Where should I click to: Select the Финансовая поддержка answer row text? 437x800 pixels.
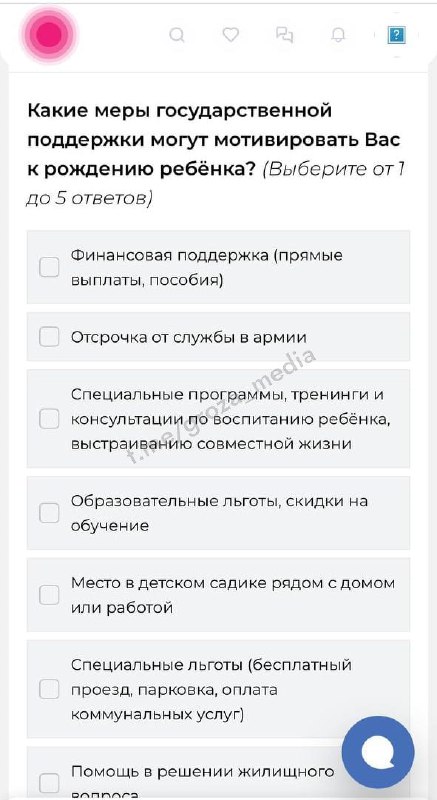point(207,267)
